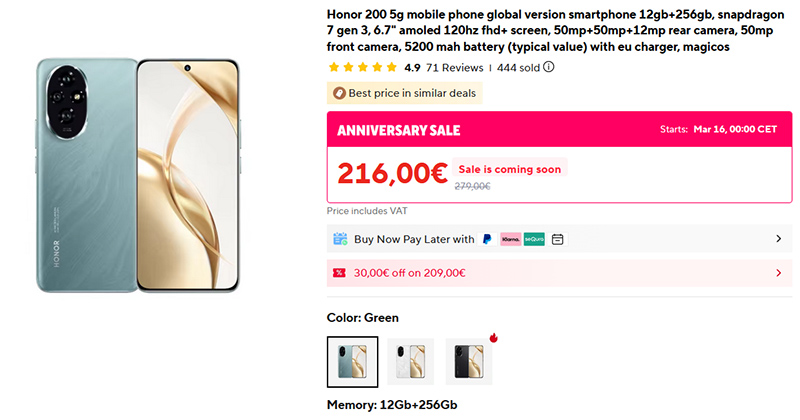Click the info icon next to 444 sold
The image size is (800, 420).
(x=548, y=68)
